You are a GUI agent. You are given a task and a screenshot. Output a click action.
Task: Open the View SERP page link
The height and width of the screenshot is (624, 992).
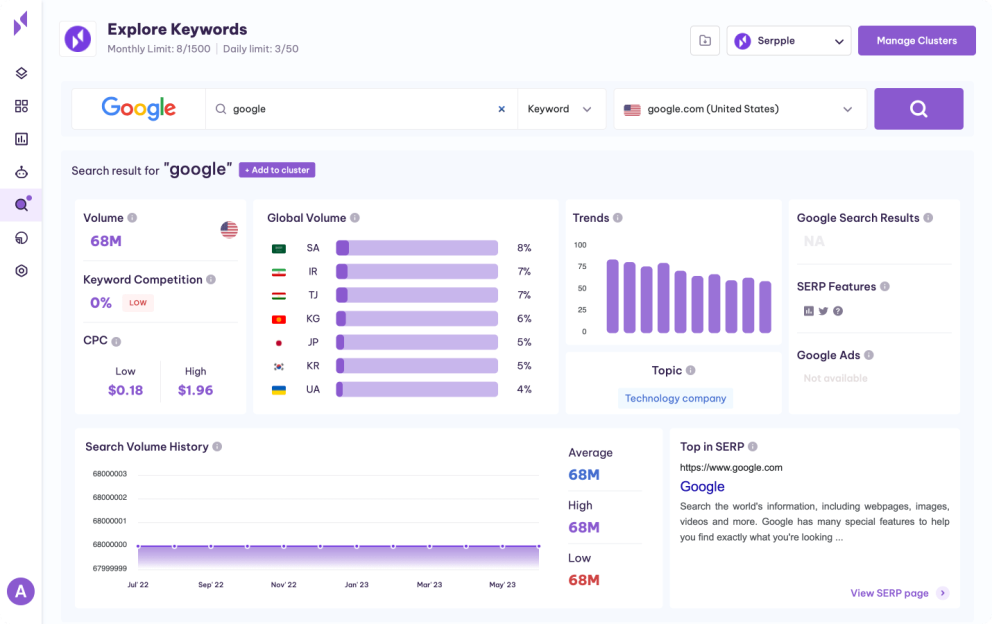click(892, 593)
